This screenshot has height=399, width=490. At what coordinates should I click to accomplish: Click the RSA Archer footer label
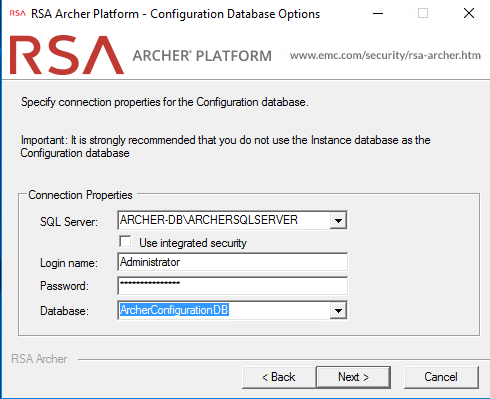[39, 359]
